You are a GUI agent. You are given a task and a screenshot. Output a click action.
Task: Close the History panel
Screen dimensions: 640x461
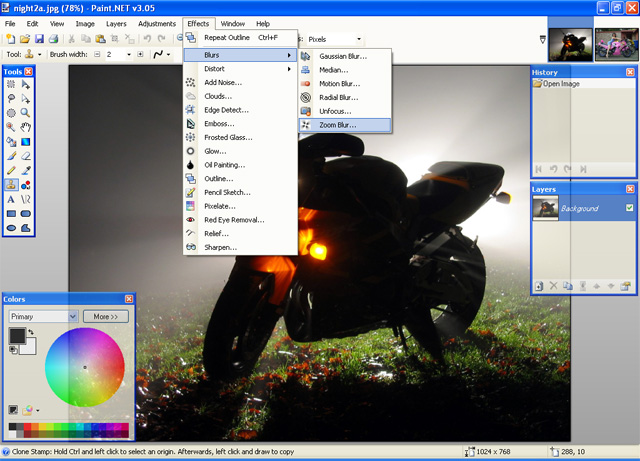630,72
